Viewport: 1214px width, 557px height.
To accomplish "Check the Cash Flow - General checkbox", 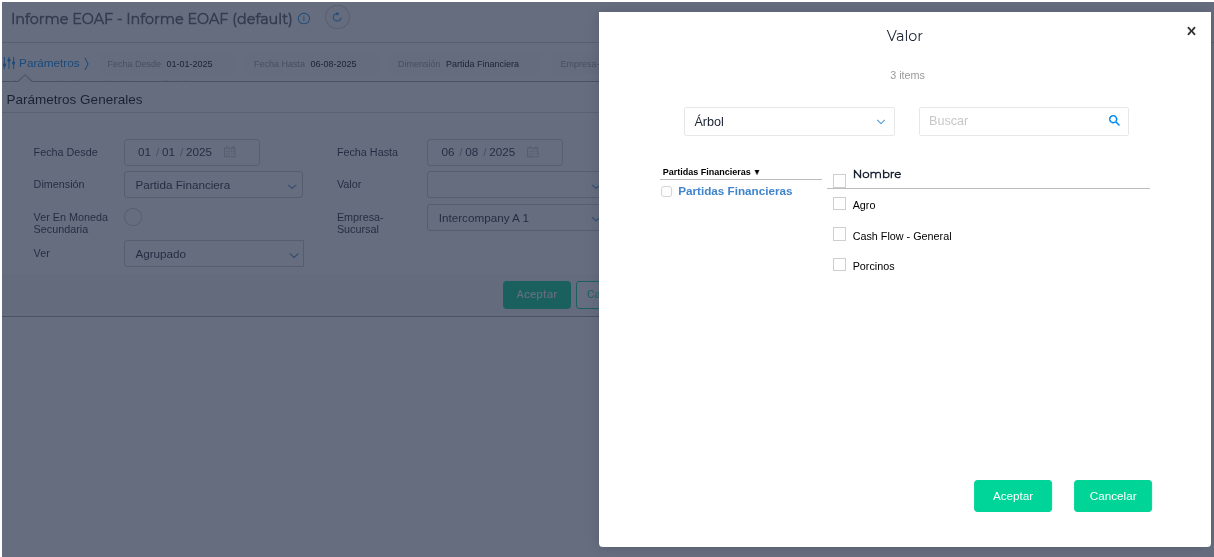I will (839, 234).
